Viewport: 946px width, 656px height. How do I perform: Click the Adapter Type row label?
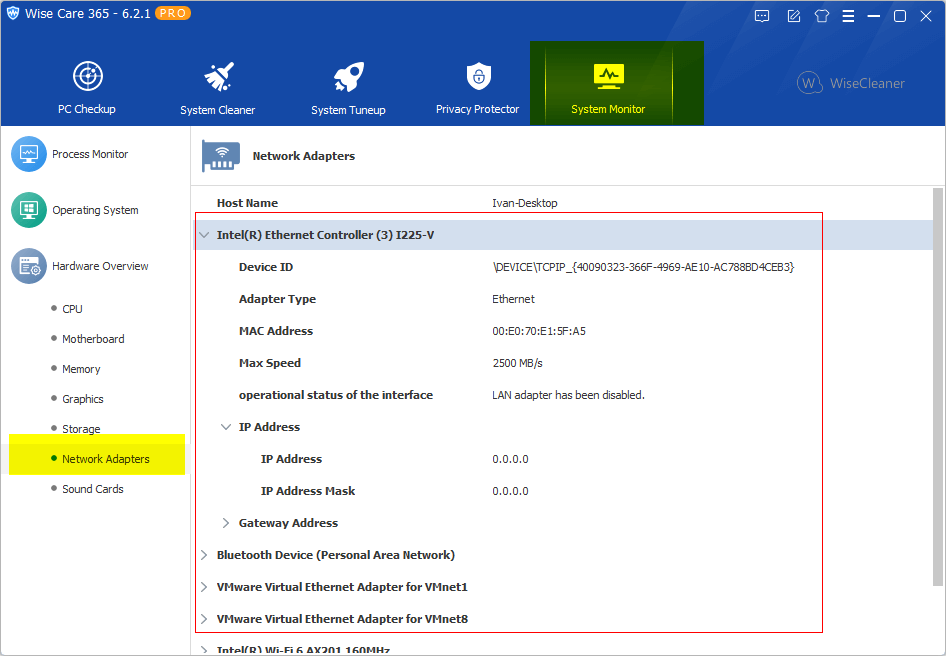[x=278, y=299]
